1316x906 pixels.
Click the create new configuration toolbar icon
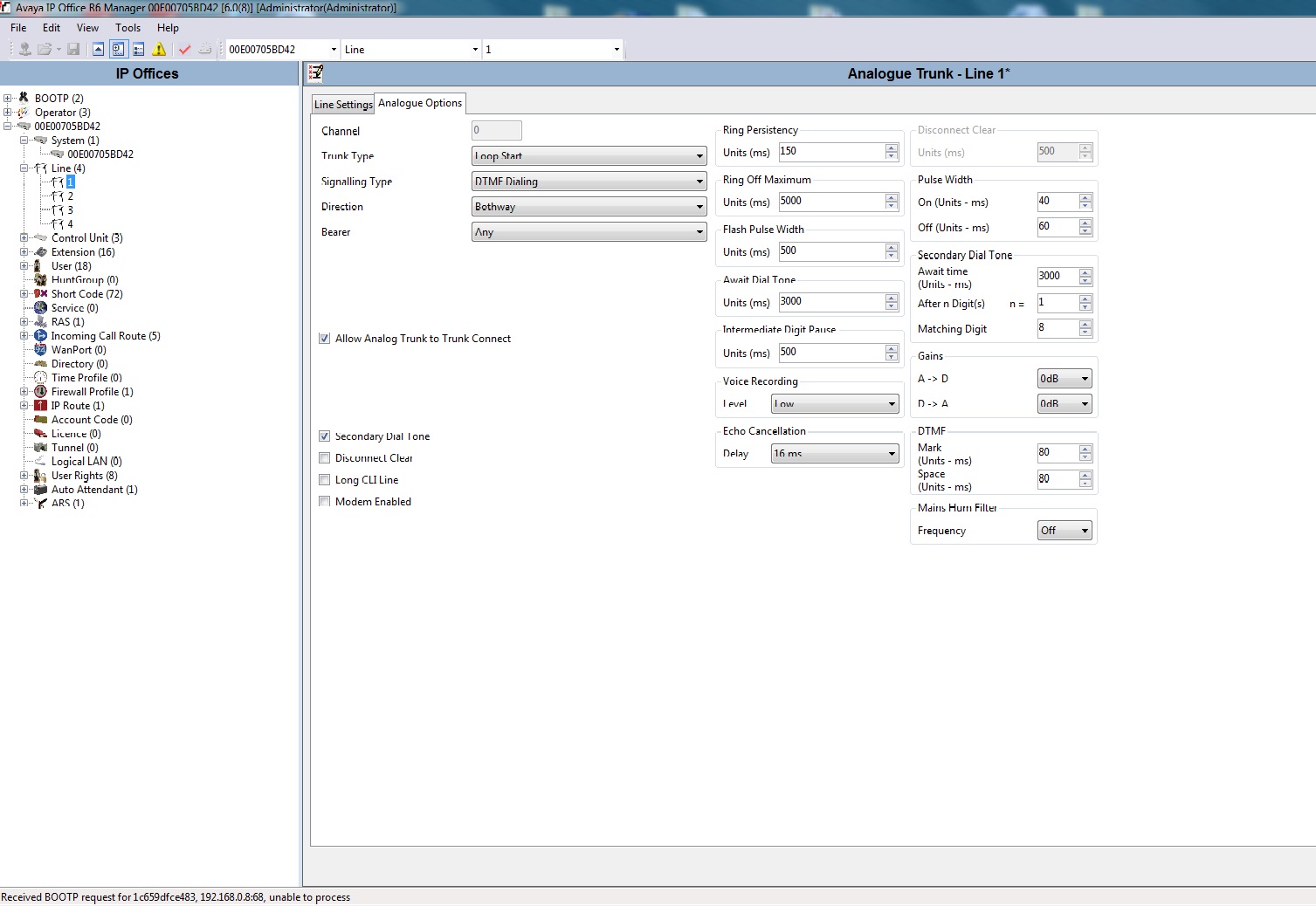pos(205,50)
